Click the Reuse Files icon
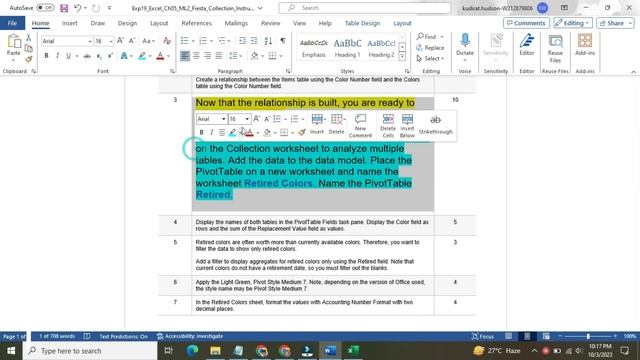Image resolution: width=640 pixels, height=360 pixels. pyautogui.click(x=555, y=48)
